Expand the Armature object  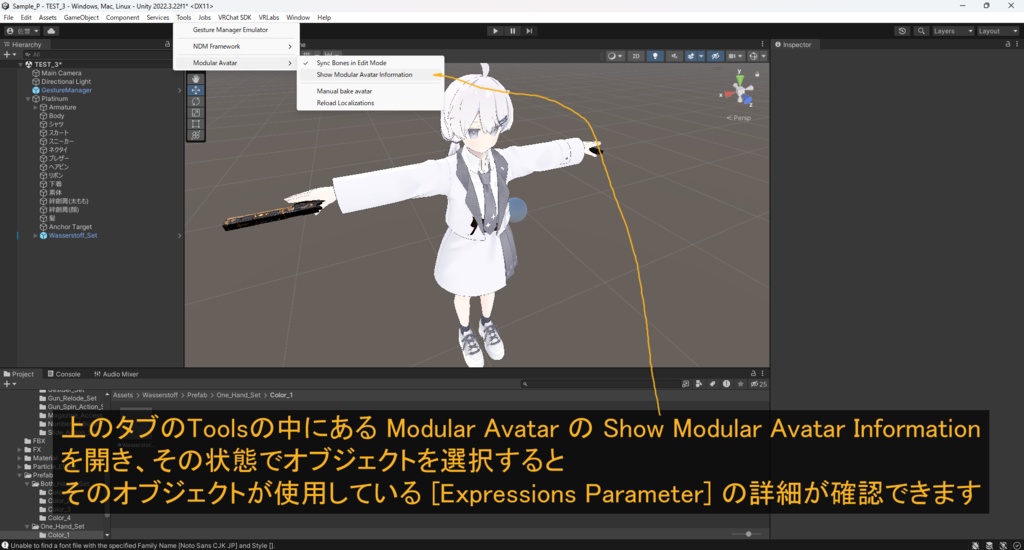pyautogui.click(x=35, y=107)
